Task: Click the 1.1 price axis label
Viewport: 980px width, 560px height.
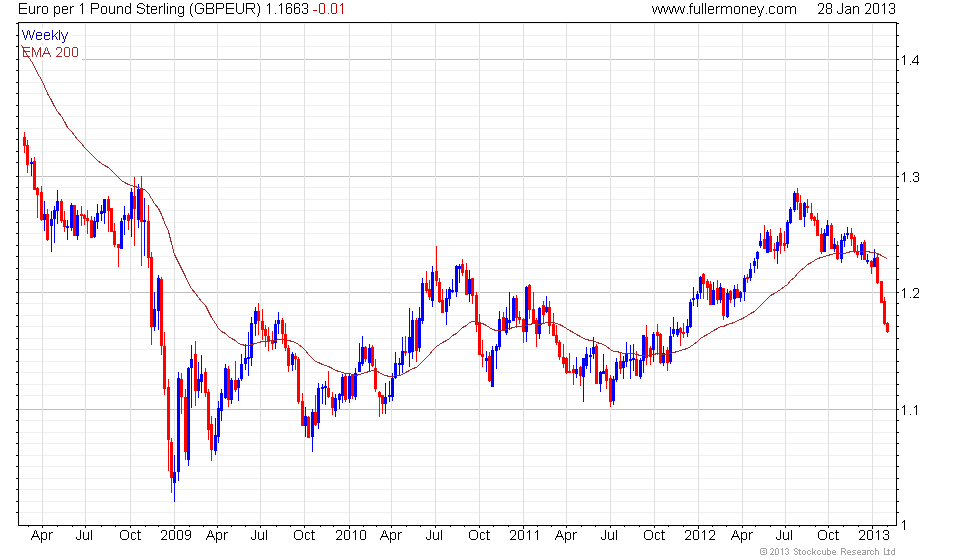Action: pyautogui.click(x=909, y=409)
